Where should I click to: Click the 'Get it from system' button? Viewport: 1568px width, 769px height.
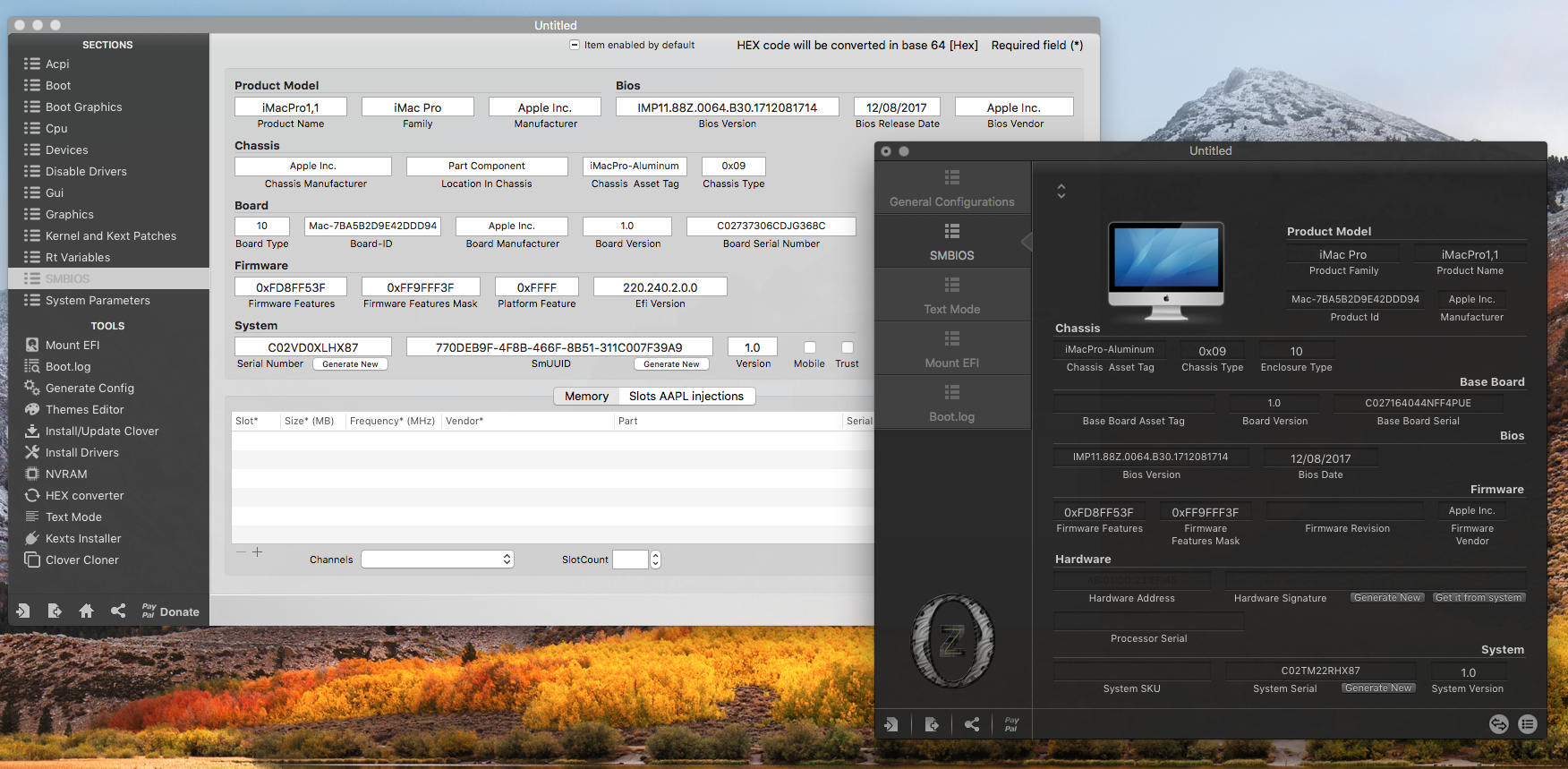point(1478,598)
